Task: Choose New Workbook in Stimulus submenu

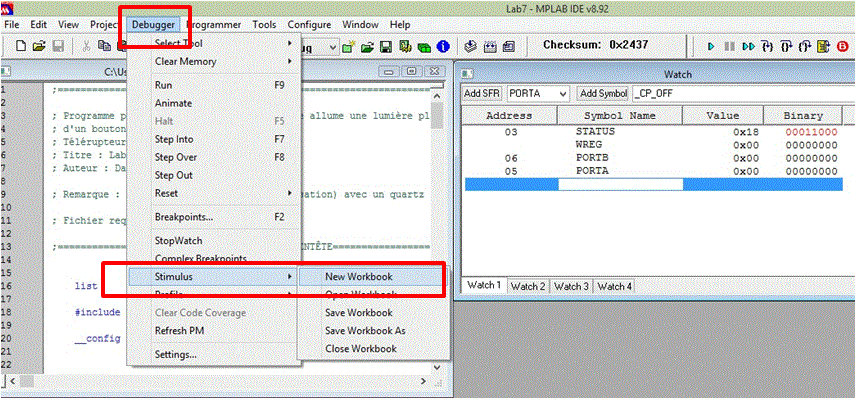Action: 374,277
